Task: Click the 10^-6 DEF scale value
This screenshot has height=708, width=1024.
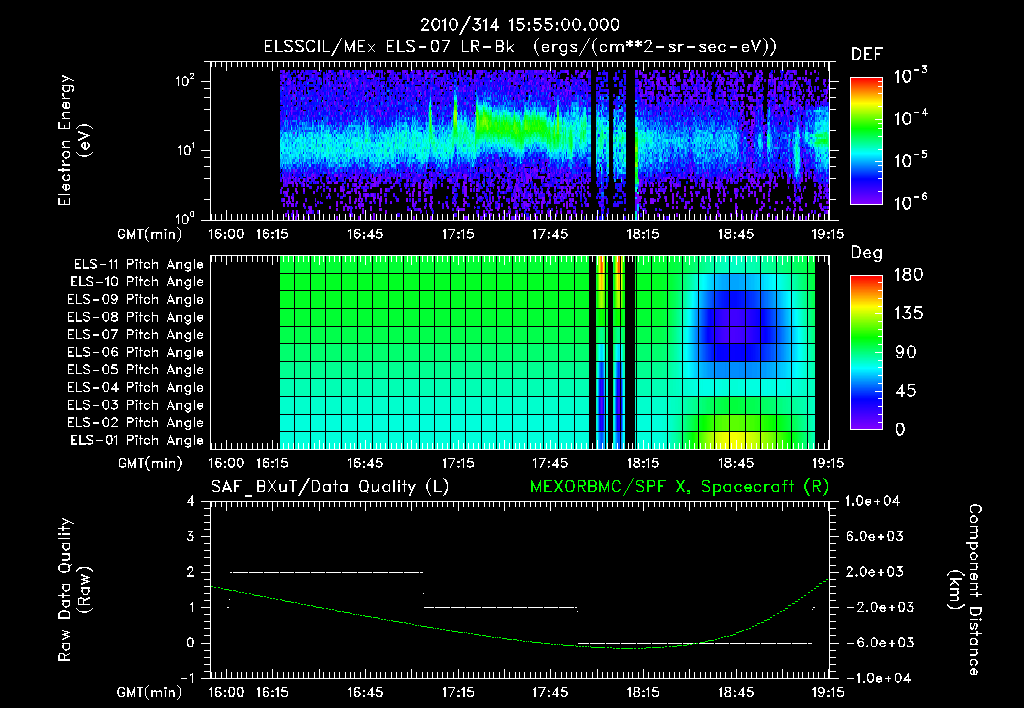Action: [x=910, y=202]
